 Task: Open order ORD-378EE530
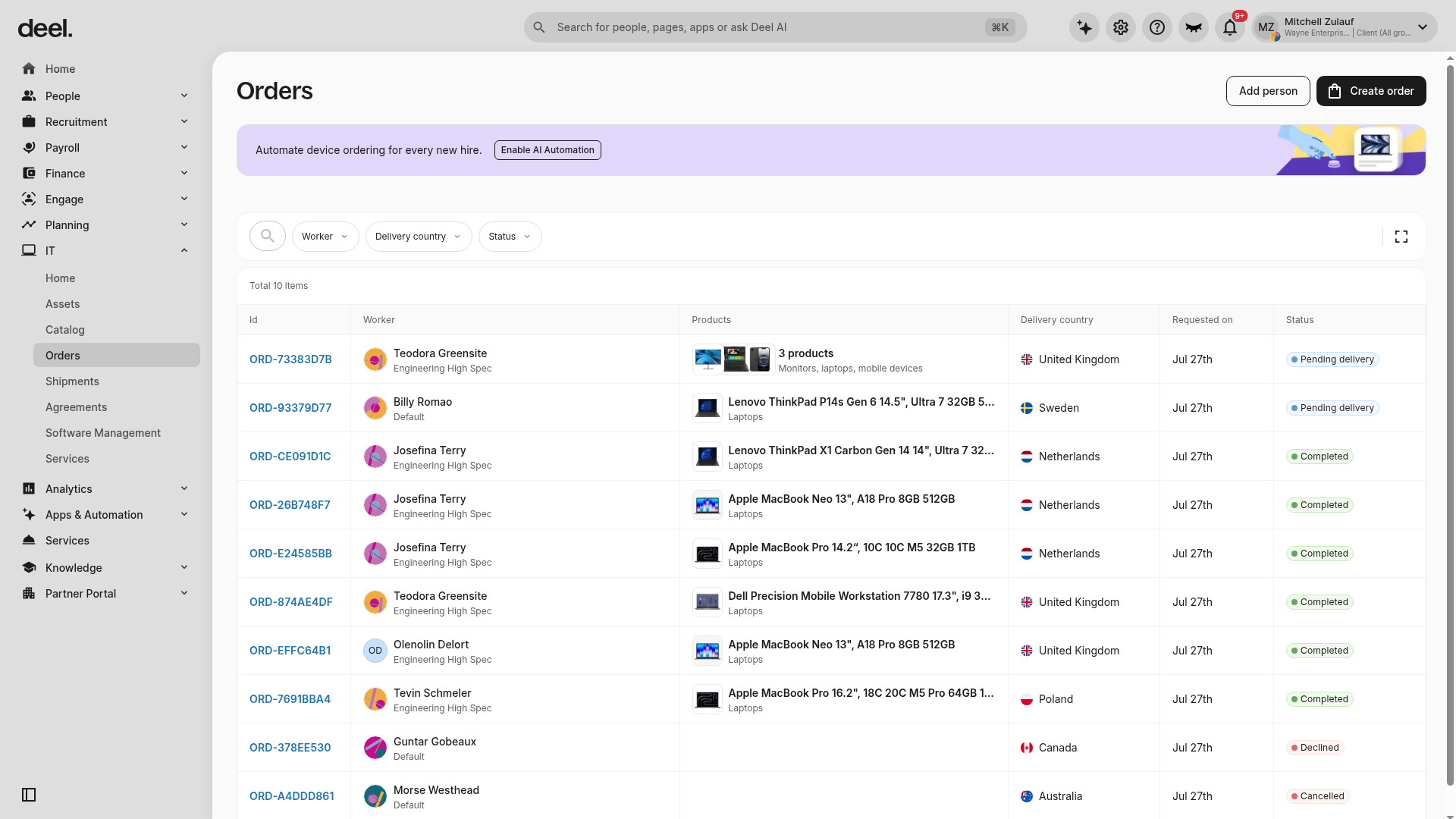pos(290,748)
